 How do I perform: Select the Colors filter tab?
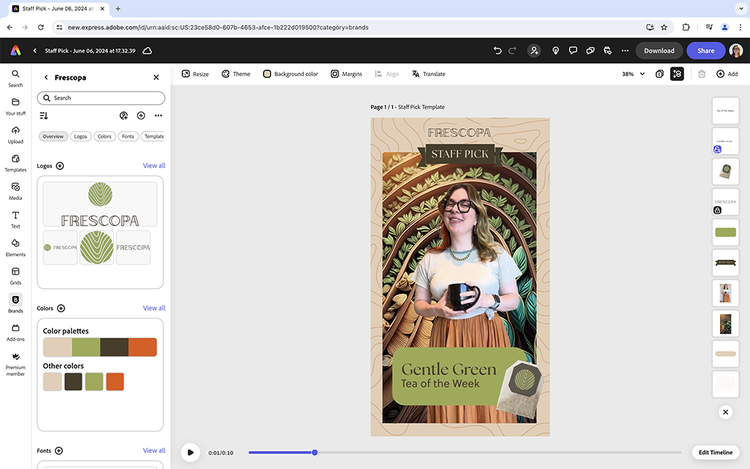[x=104, y=136]
